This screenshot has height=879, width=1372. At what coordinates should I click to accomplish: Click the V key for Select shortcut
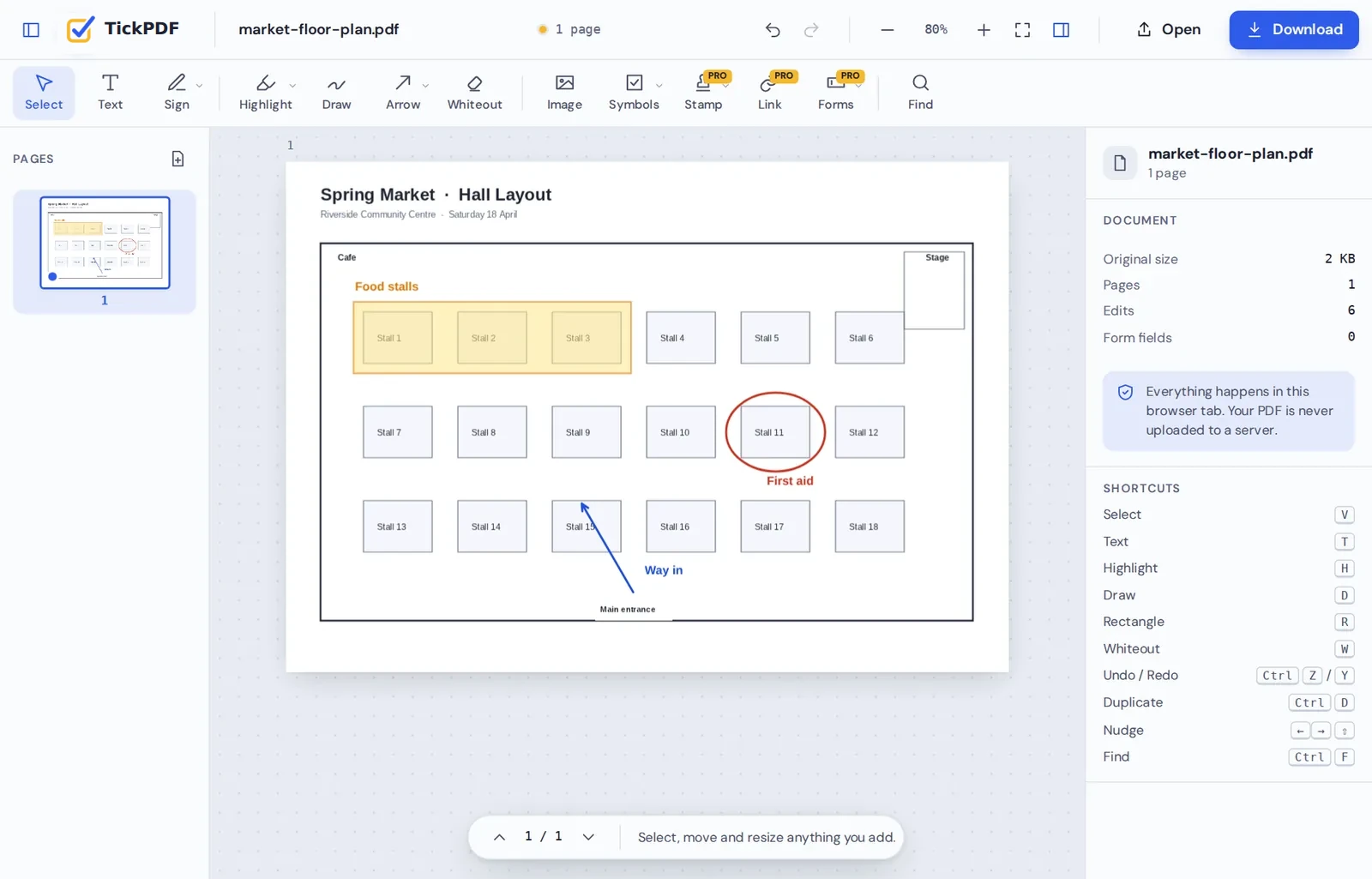pos(1345,515)
